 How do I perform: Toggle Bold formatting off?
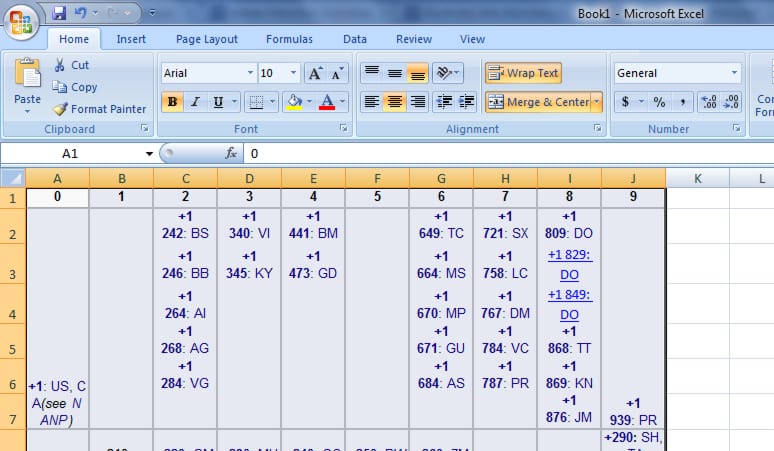coord(172,102)
